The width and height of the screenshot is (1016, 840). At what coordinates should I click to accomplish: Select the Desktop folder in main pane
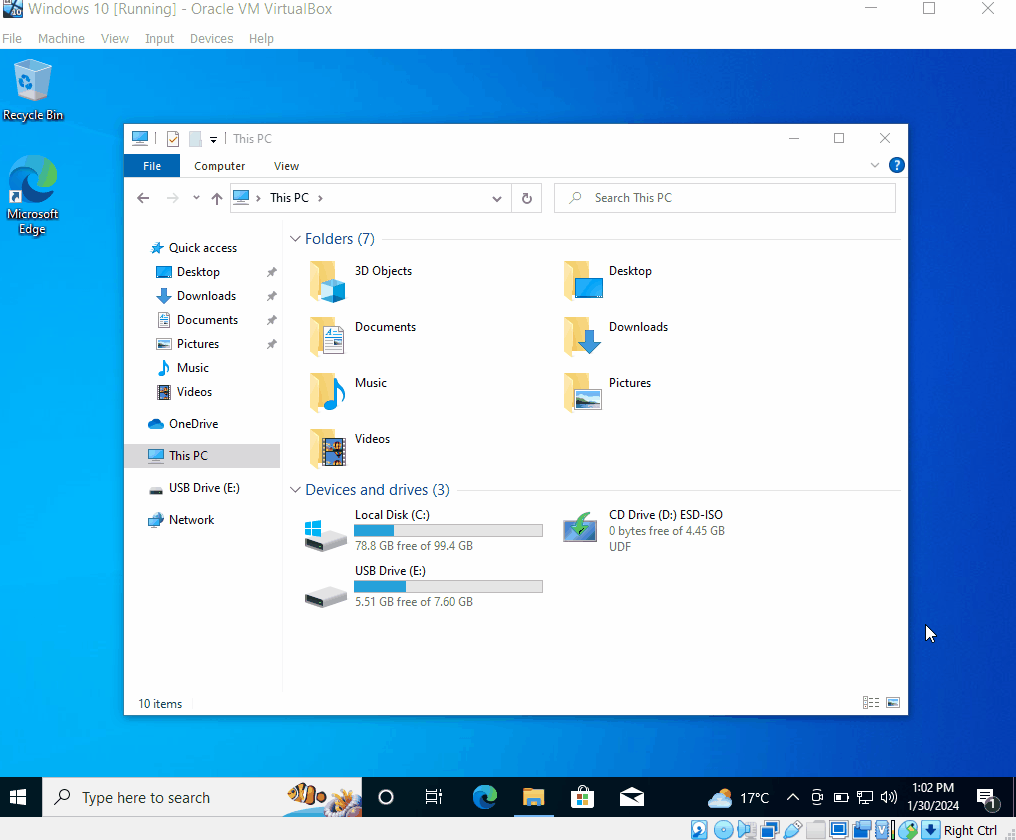coord(608,281)
